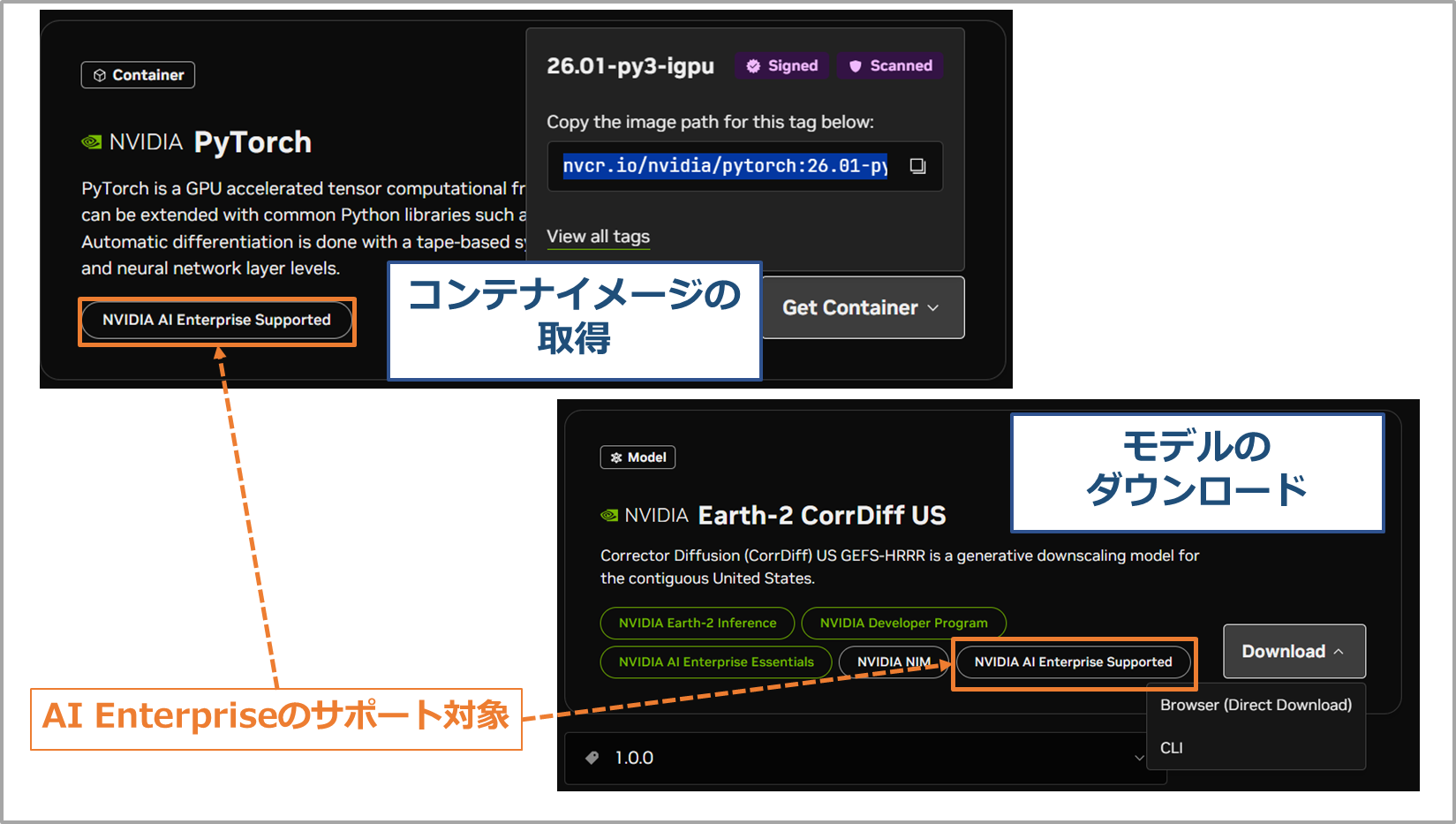1456x824 pixels.
Task: Click the NVIDIA logo beside Earth-2 CorrDiff US
Action: coord(609,516)
